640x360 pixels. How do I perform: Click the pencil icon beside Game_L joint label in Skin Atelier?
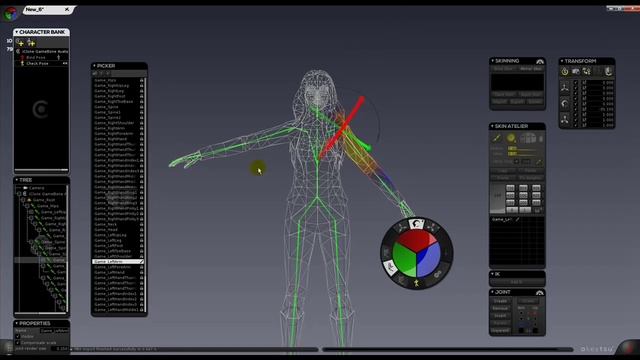coord(517,220)
